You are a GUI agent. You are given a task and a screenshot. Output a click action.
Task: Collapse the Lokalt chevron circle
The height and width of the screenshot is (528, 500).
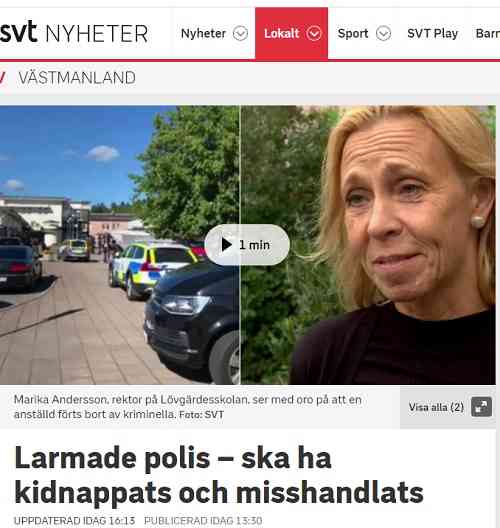(314, 33)
